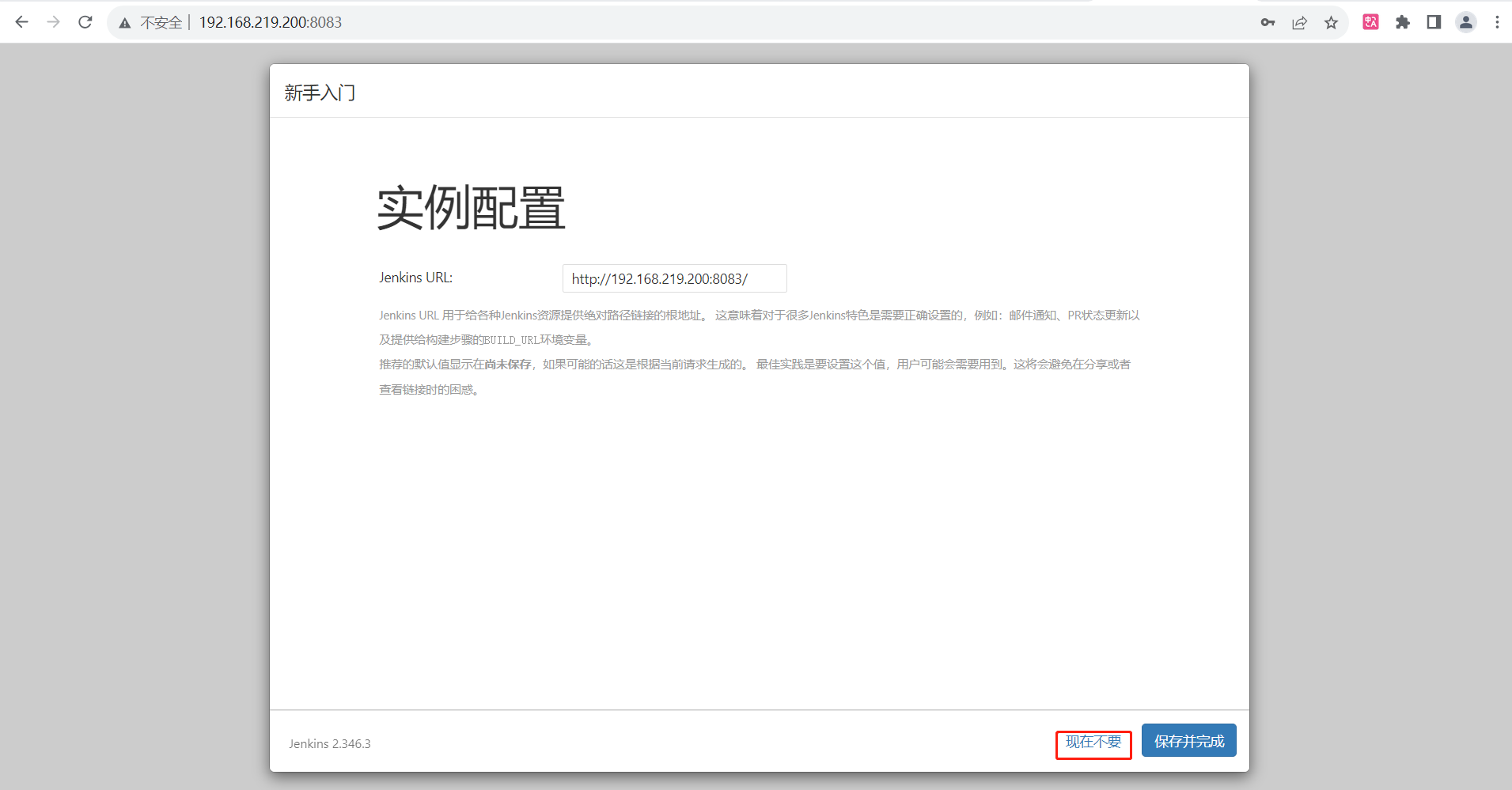Click the Jenkins URL: label
This screenshot has width=1512, height=790.
415,278
